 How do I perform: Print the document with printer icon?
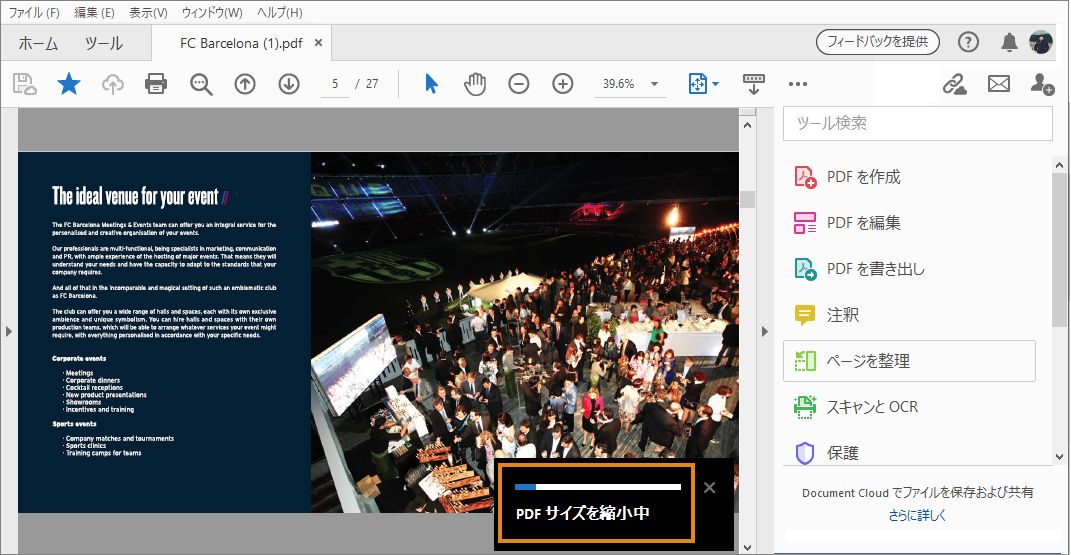(156, 84)
